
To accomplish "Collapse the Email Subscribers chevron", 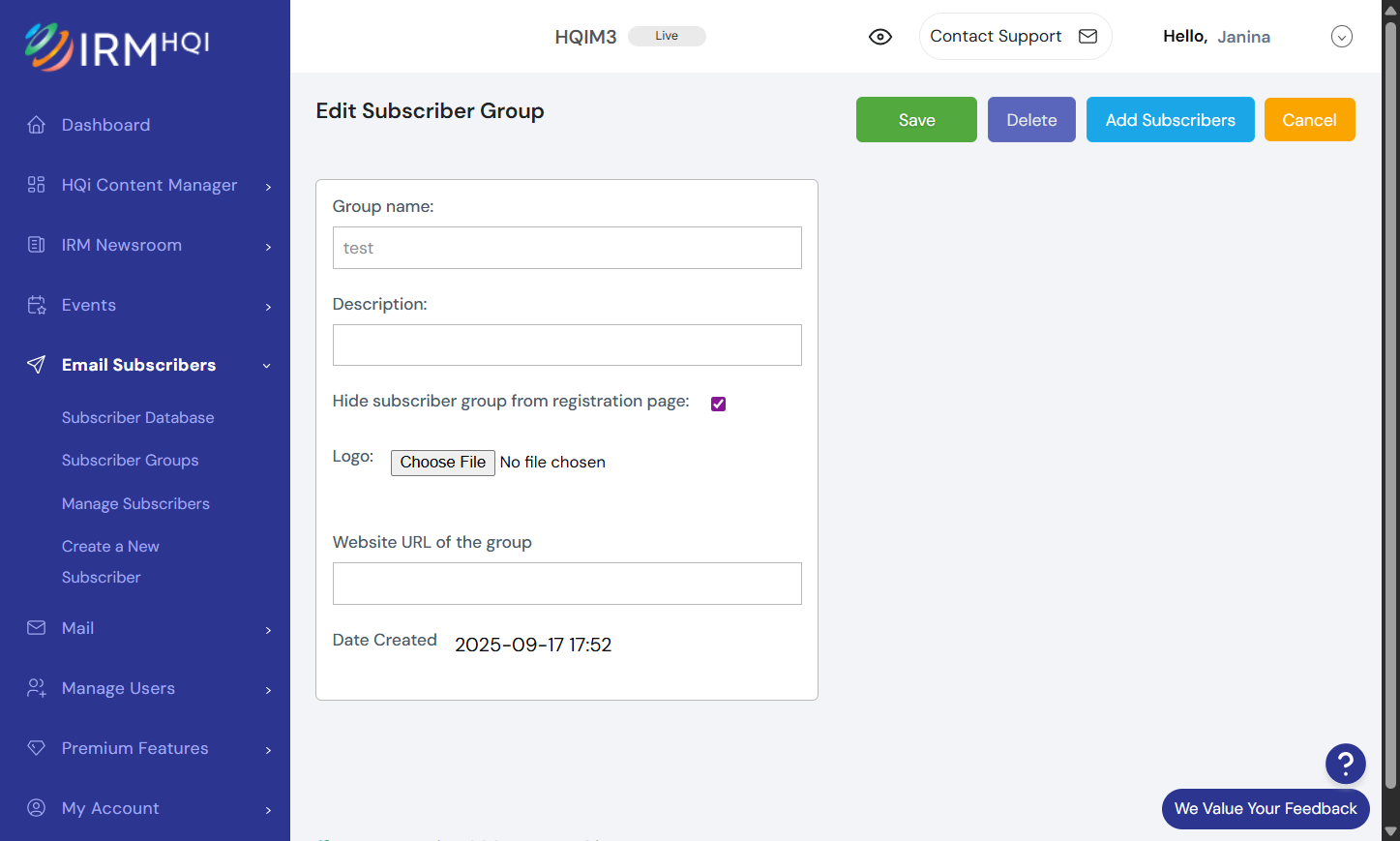I will click(x=266, y=366).
